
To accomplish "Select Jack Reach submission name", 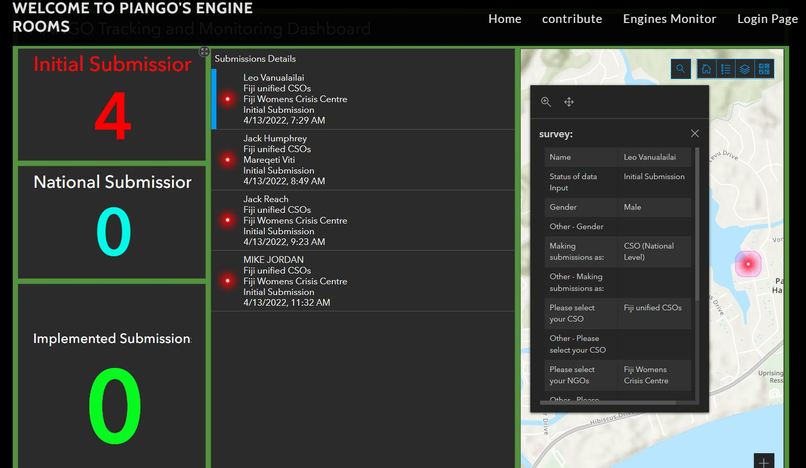I will point(266,199).
